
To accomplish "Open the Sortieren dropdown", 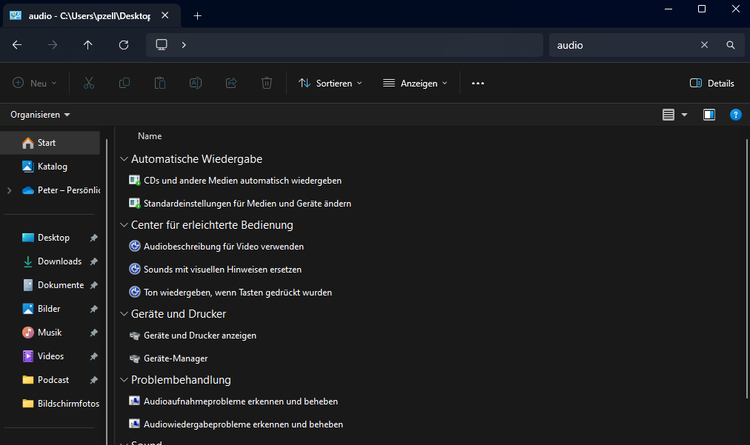I will (330, 83).
